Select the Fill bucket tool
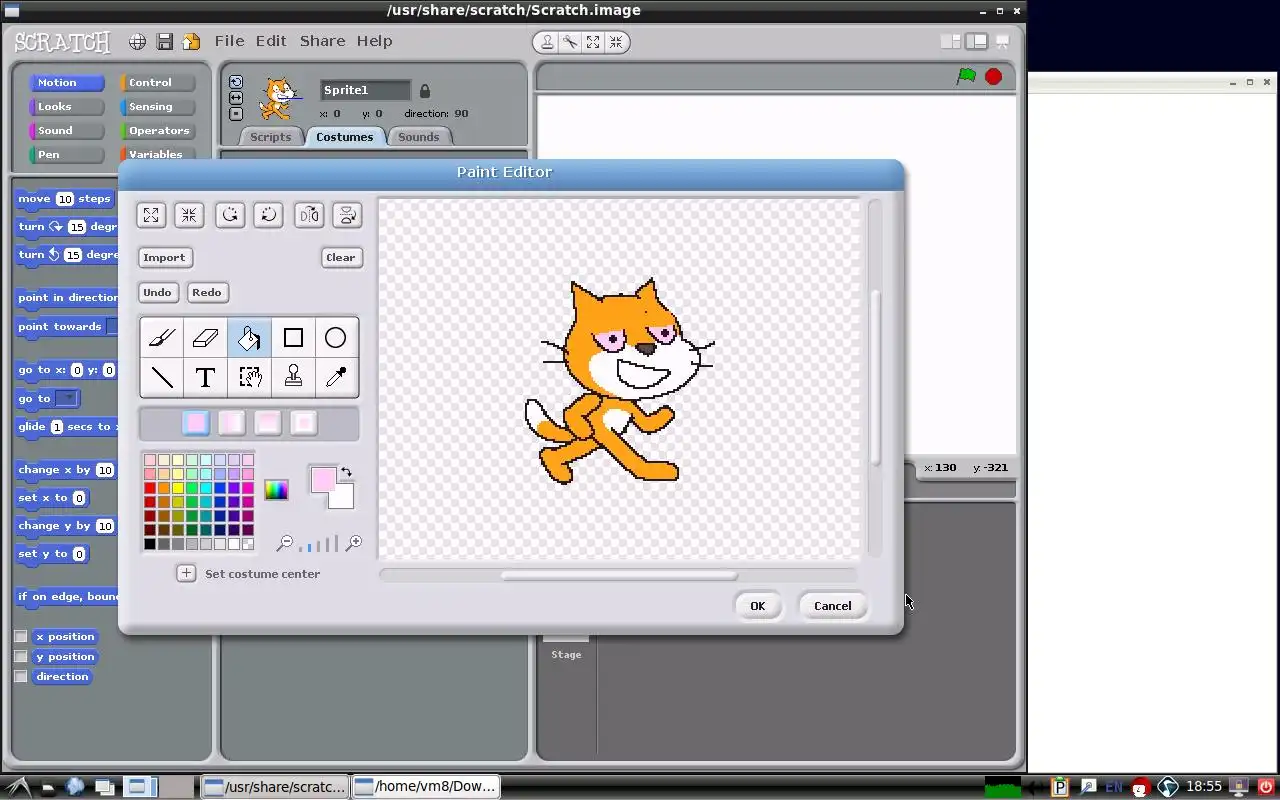1280x800 pixels. [249, 338]
